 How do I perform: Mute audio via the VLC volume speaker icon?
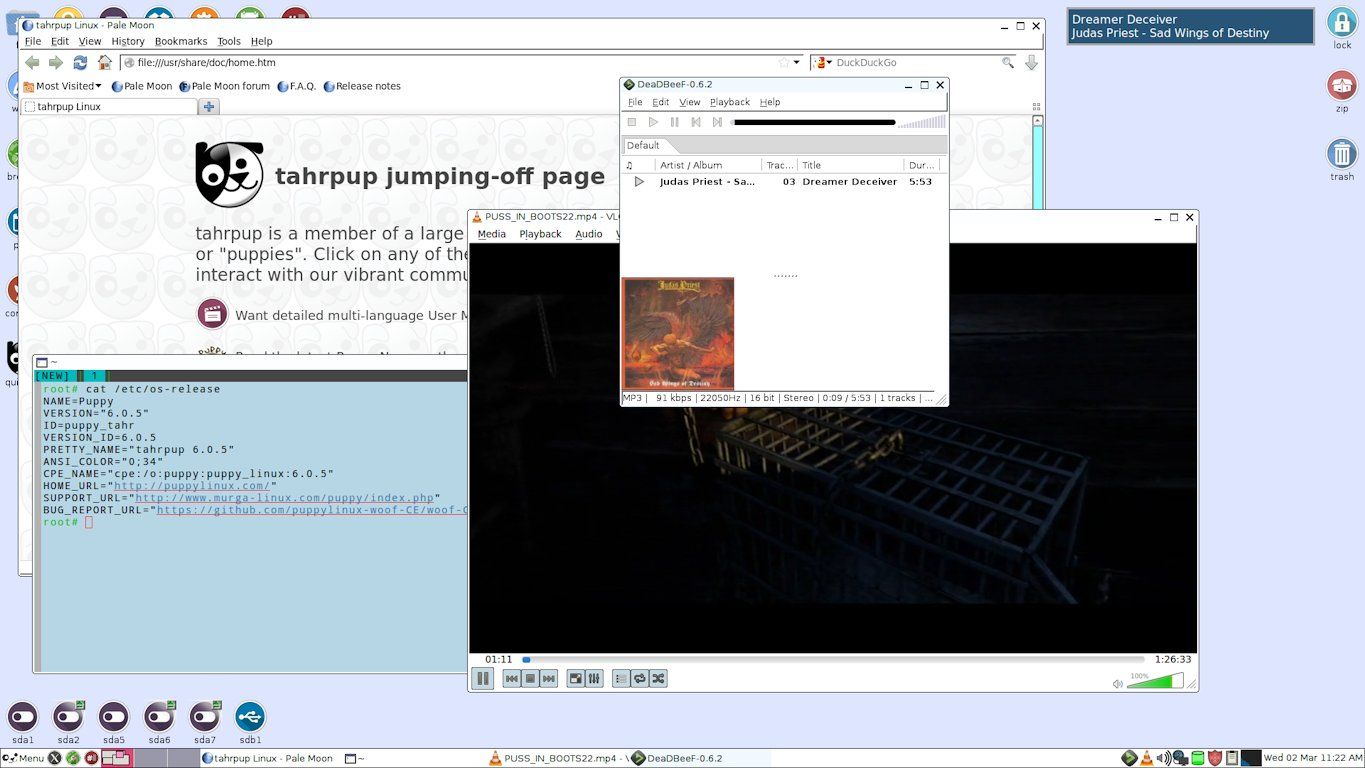click(1117, 683)
